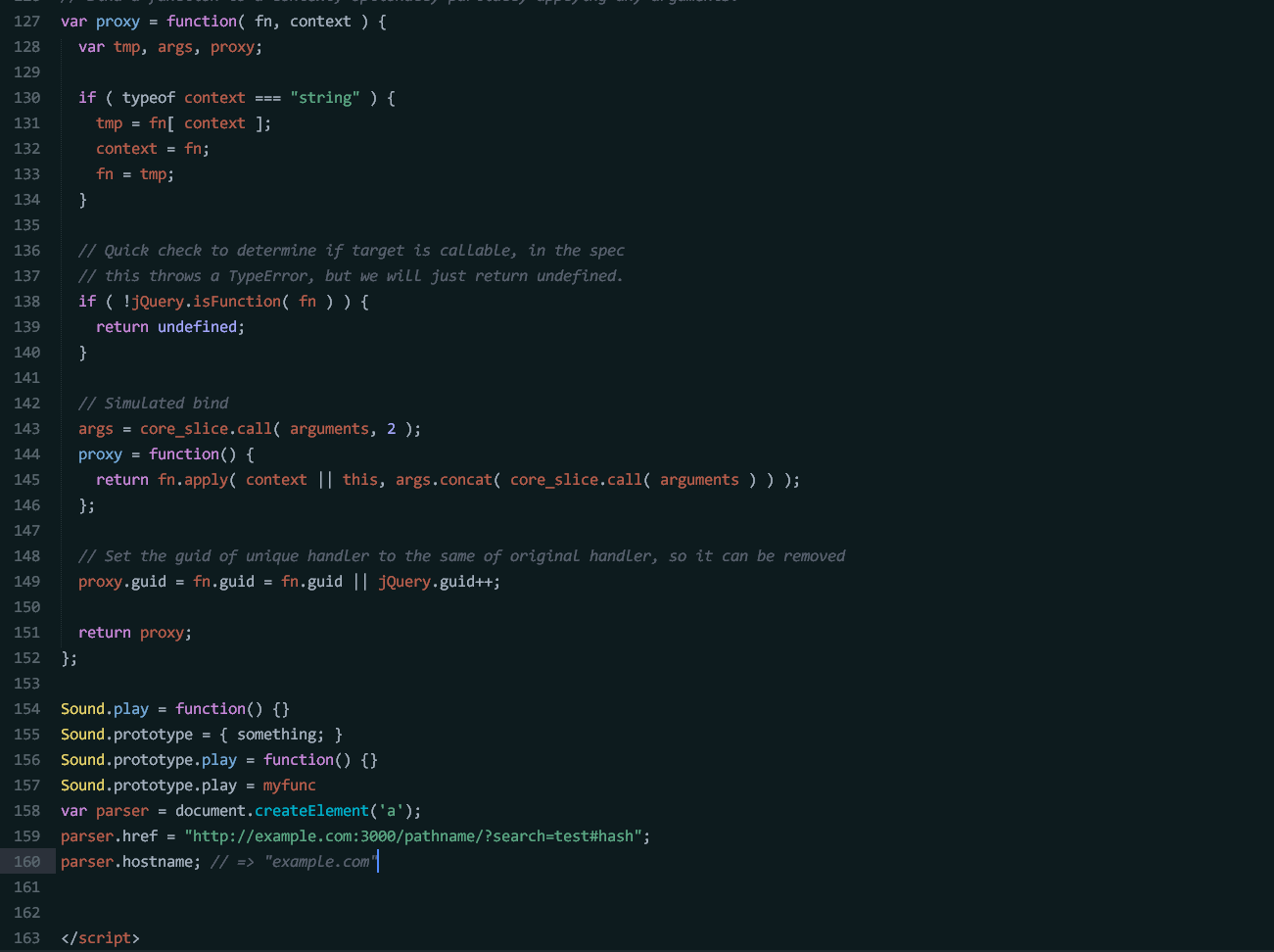The height and width of the screenshot is (952, 1274).
Task: Click the string "string" on line 130
Action: click(325, 97)
